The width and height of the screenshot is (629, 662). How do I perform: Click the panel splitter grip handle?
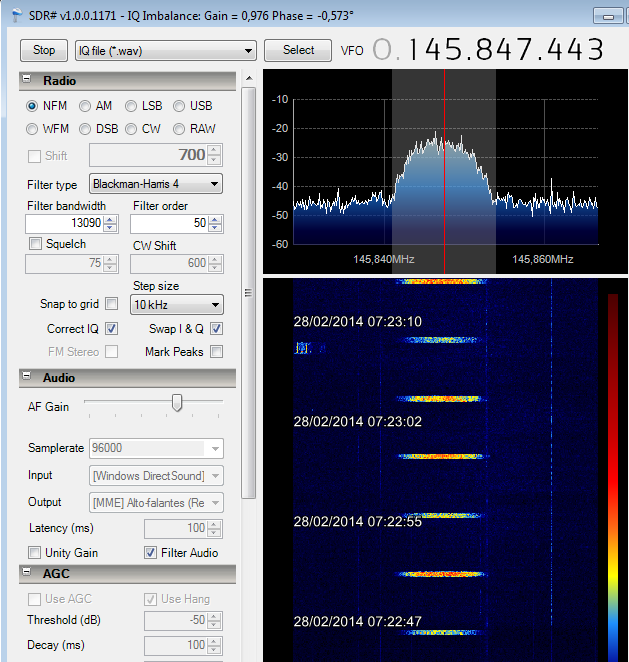click(249, 293)
